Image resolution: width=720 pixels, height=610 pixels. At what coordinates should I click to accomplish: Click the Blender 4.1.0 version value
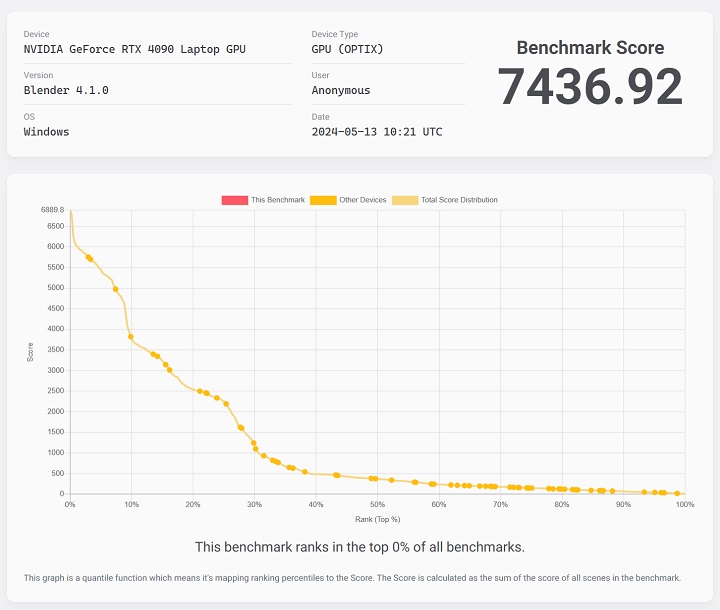coord(66,90)
